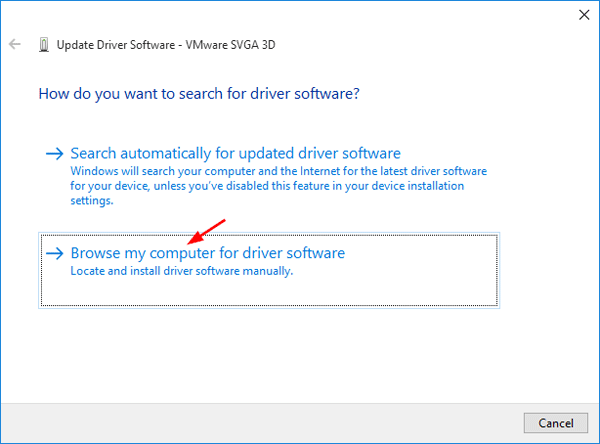Screen dimensions: 600x444
Task: Click the arrow icon beside Search automatically
Action: pos(55,154)
